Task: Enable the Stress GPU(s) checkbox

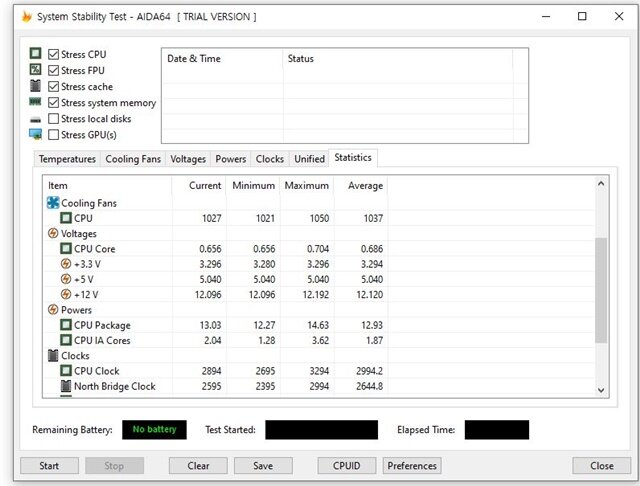Action: (53, 135)
